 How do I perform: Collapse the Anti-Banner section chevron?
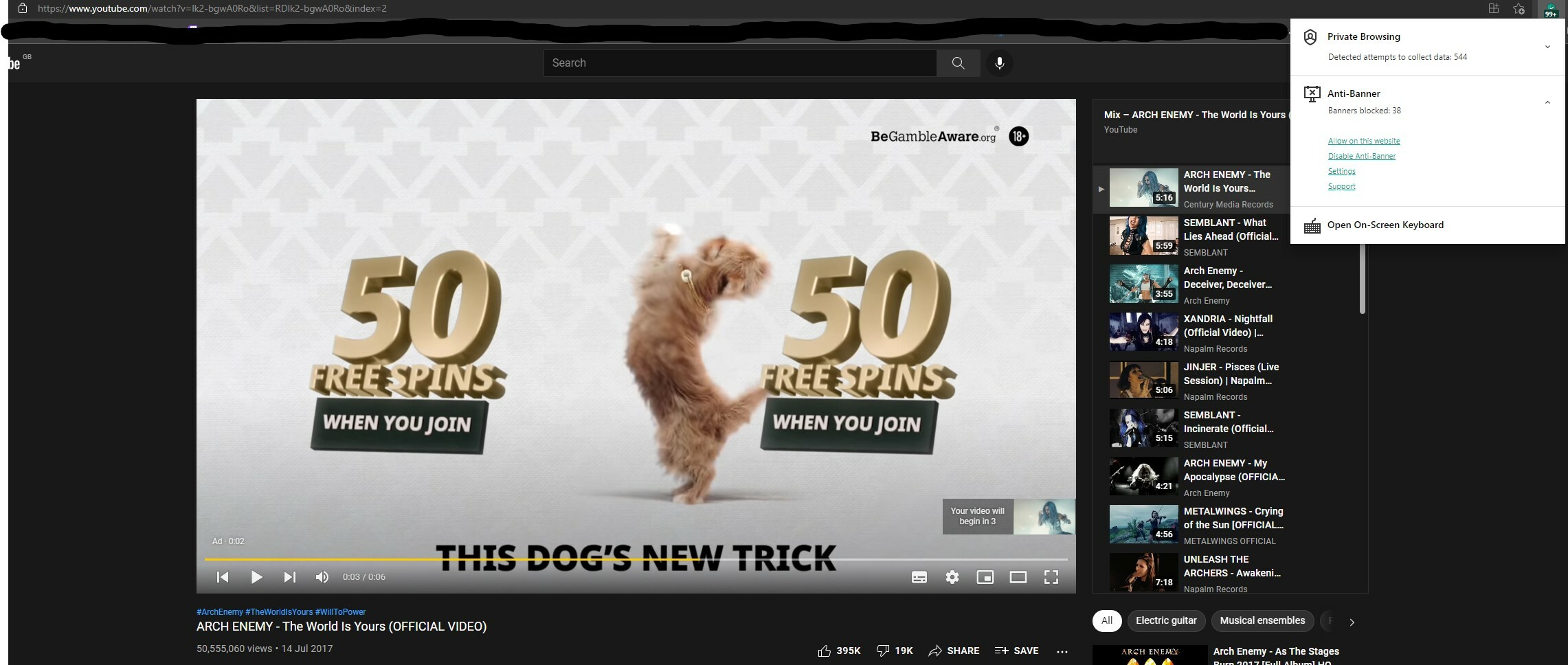[1547, 102]
